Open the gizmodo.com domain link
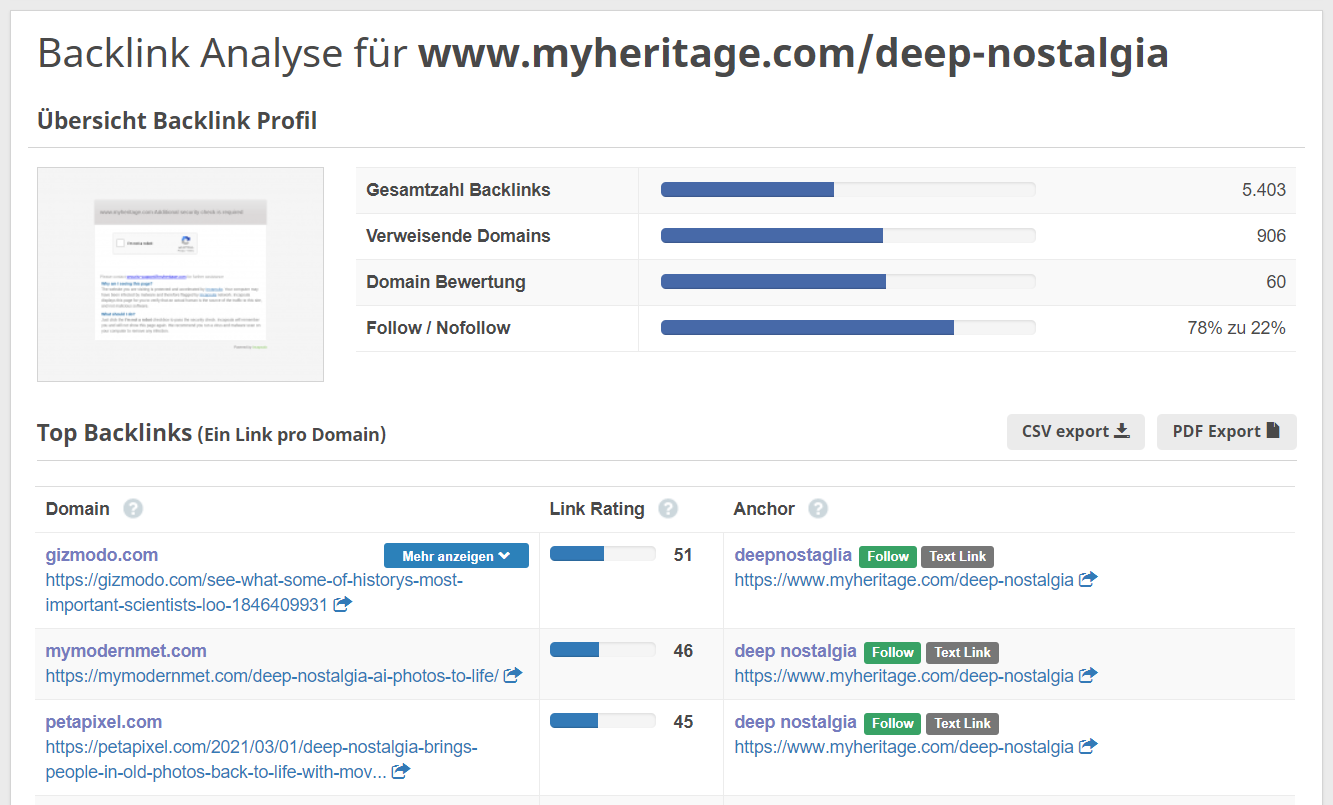This screenshot has width=1333, height=805. point(102,555)
